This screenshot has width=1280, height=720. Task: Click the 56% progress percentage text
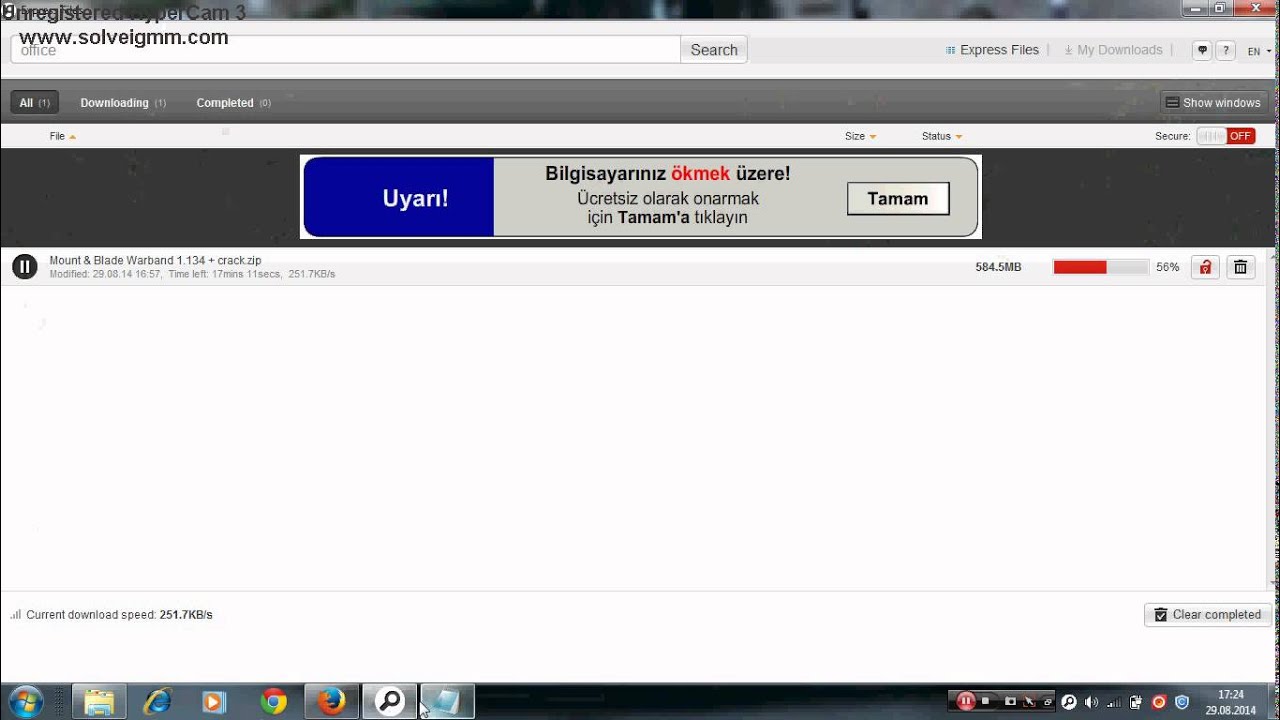1167,267
